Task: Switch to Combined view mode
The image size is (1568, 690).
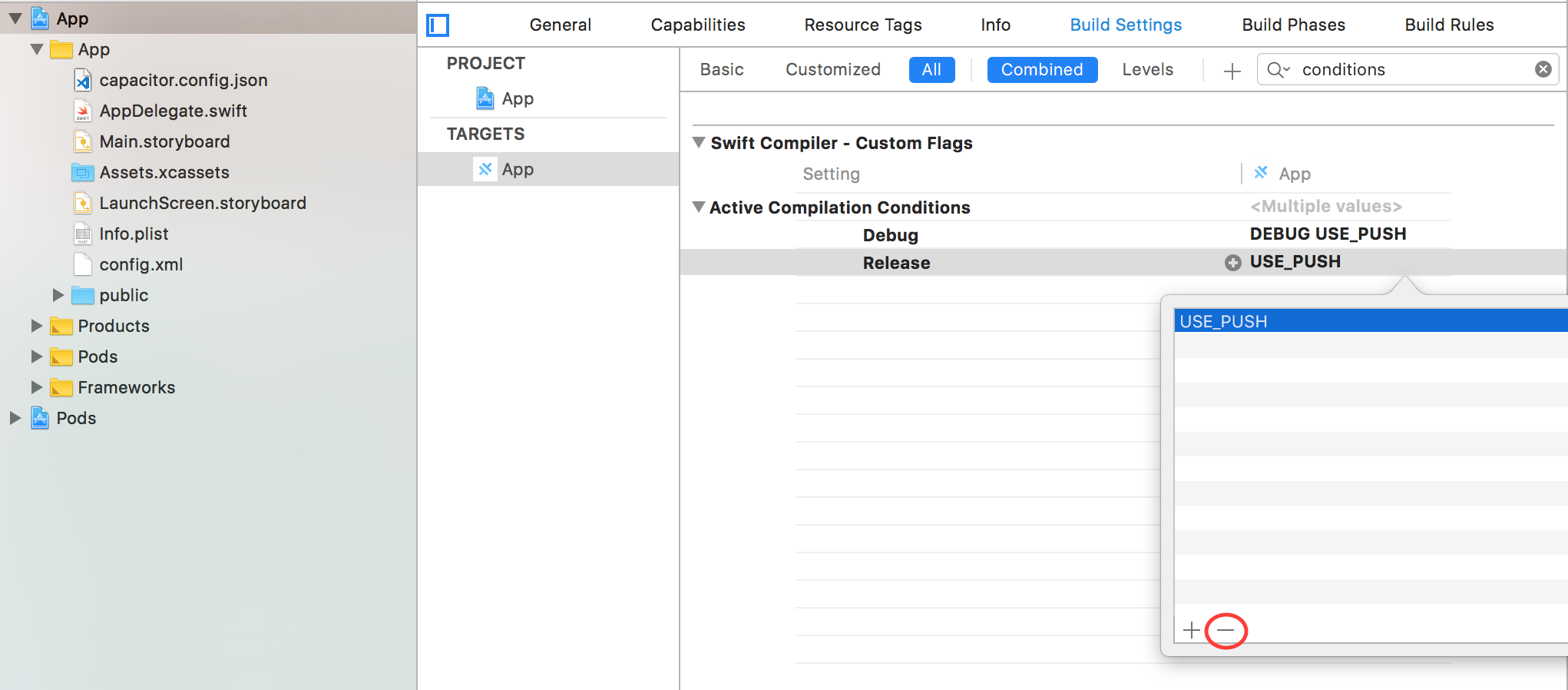Action: pyautogui.click(x=1041, y=70)
